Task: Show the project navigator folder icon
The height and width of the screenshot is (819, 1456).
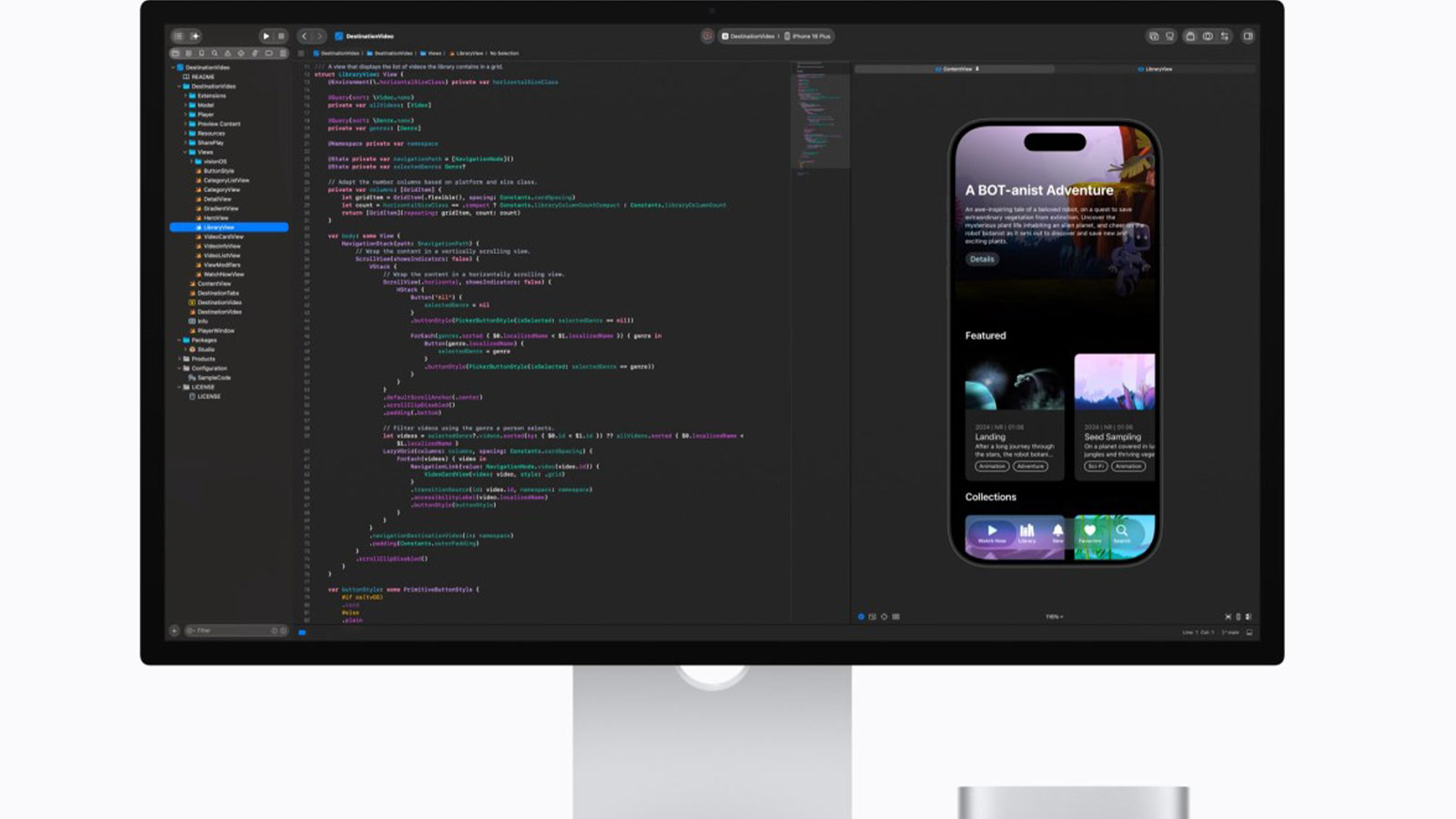Action: coord(176,54)
